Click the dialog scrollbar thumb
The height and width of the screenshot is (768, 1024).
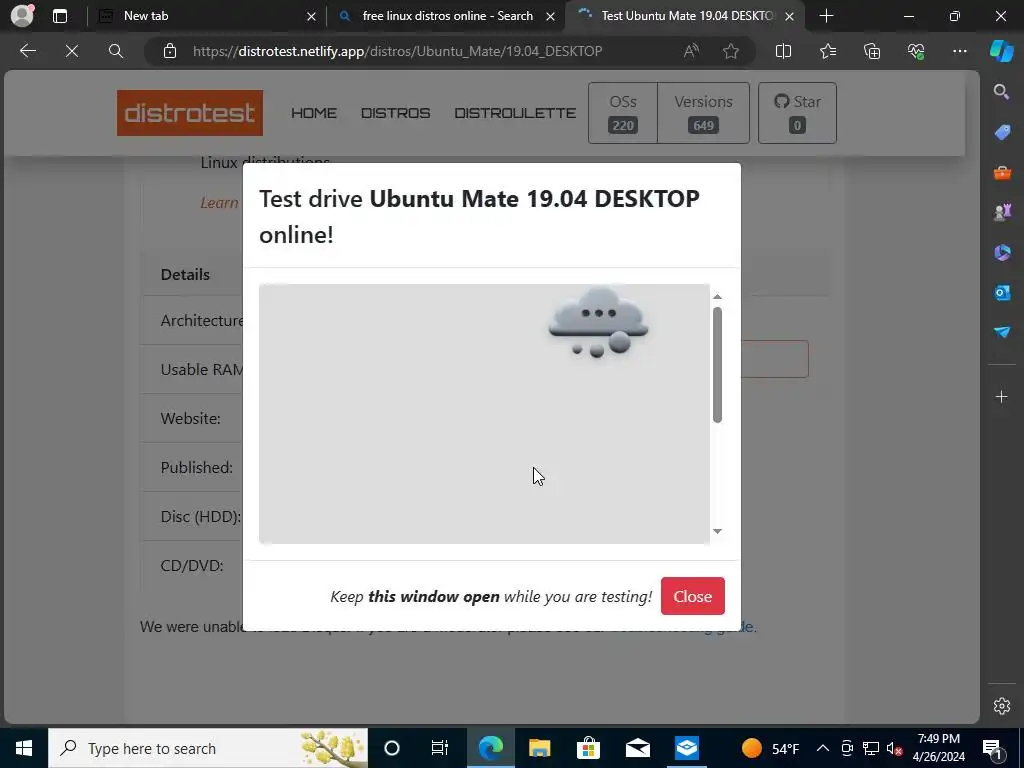coord(717,365)
